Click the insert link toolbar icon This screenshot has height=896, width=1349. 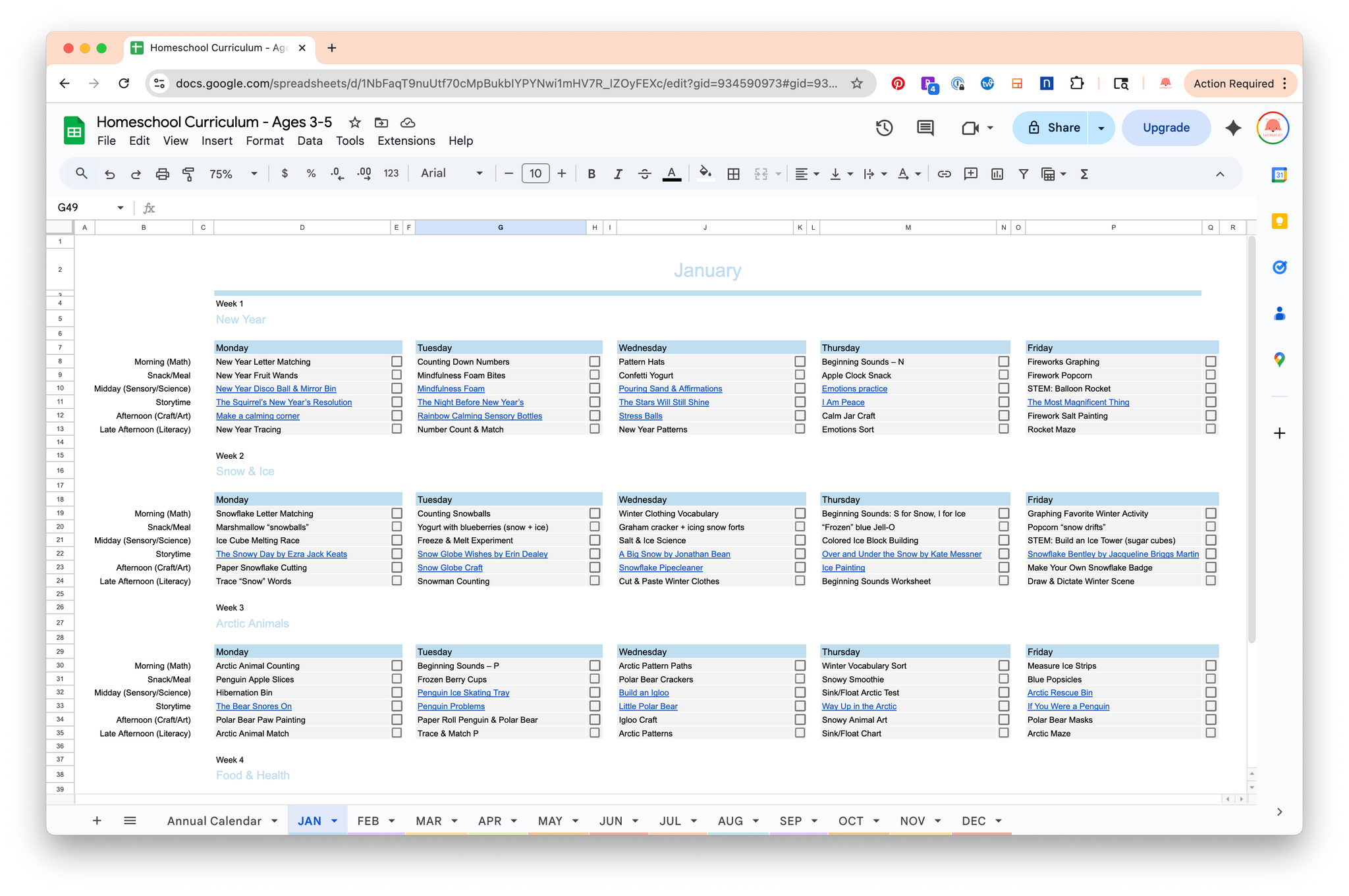944,174
